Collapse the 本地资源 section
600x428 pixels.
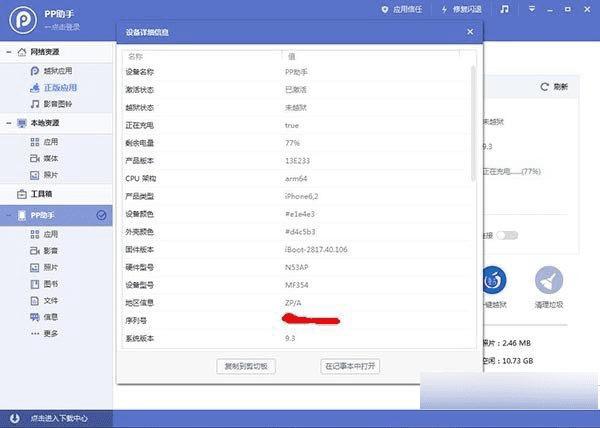pos(8,123)
